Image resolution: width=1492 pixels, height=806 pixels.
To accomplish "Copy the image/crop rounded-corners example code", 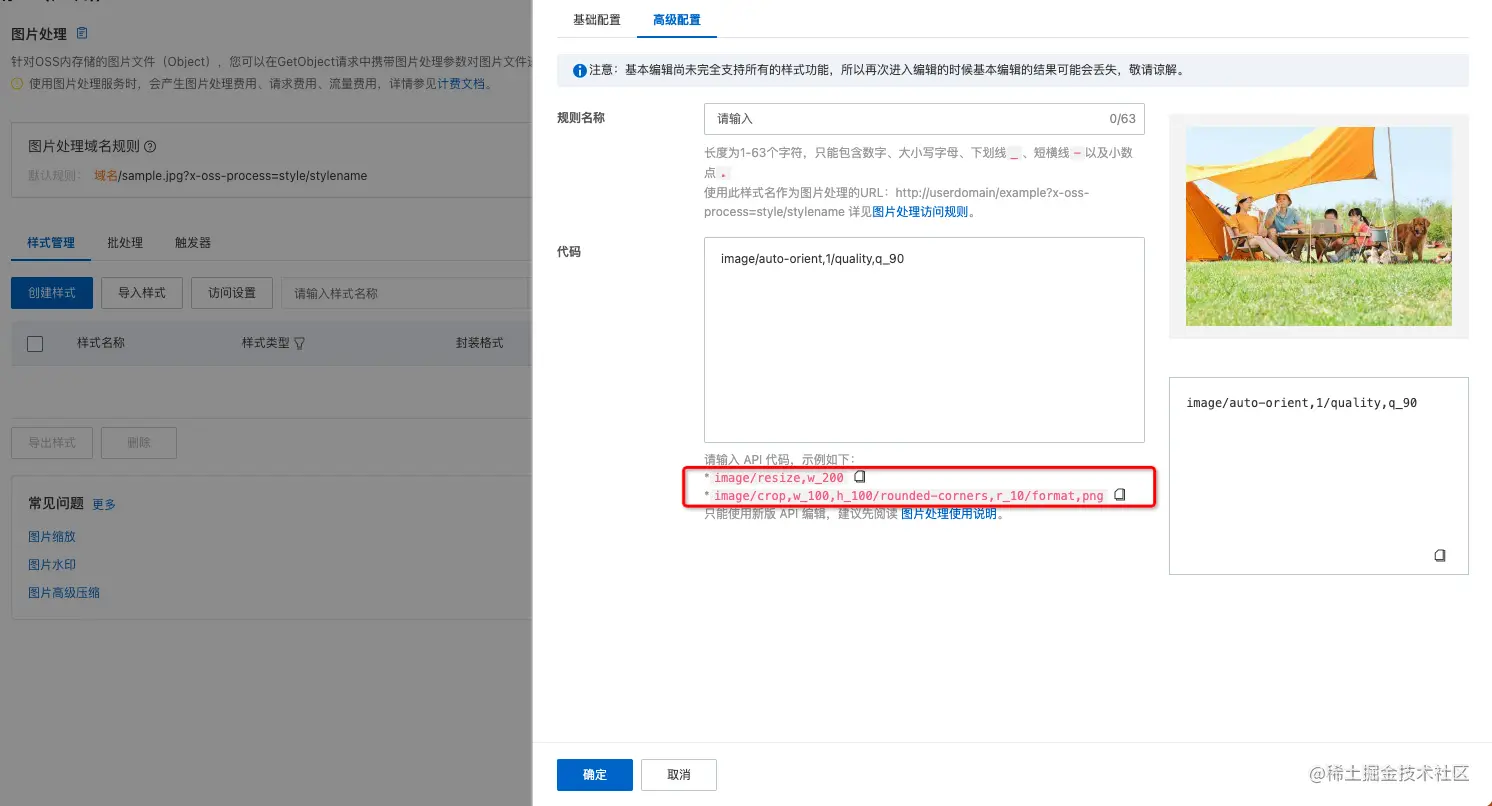I will (1120, 494).
